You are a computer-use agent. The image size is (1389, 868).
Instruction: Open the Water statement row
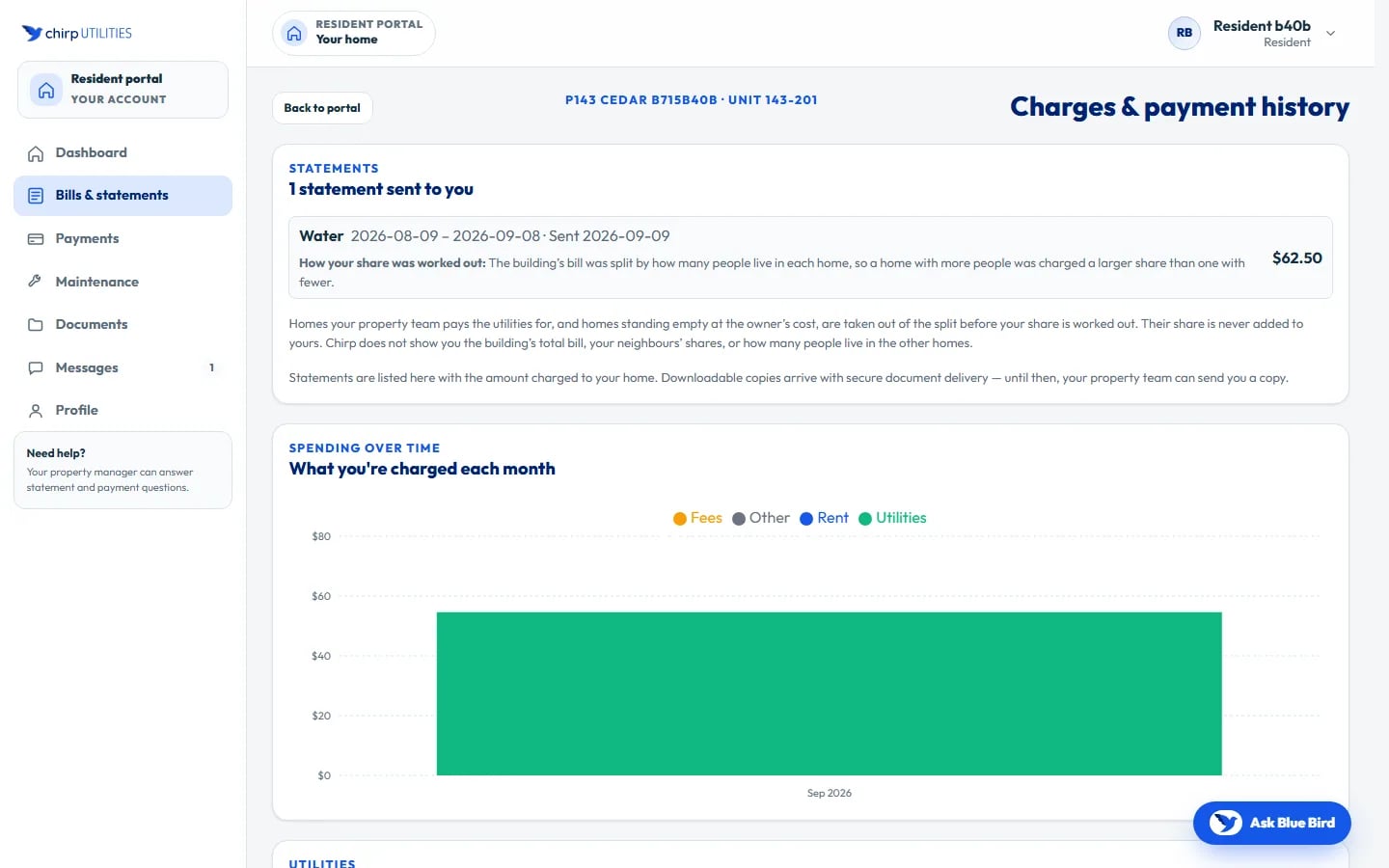coord(810,258)
